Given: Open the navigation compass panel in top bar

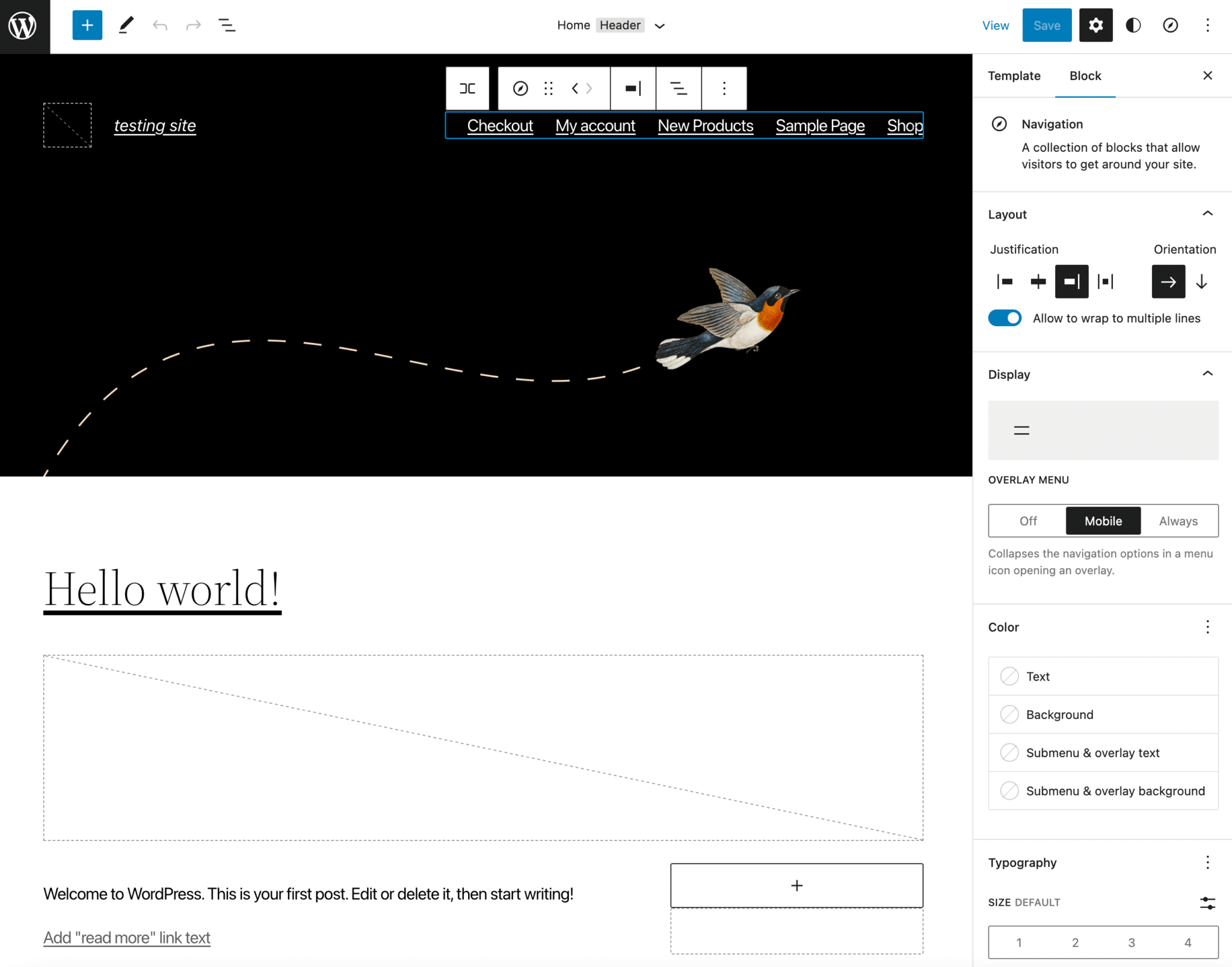Looking at the screenshot, I should (1170, 25).
